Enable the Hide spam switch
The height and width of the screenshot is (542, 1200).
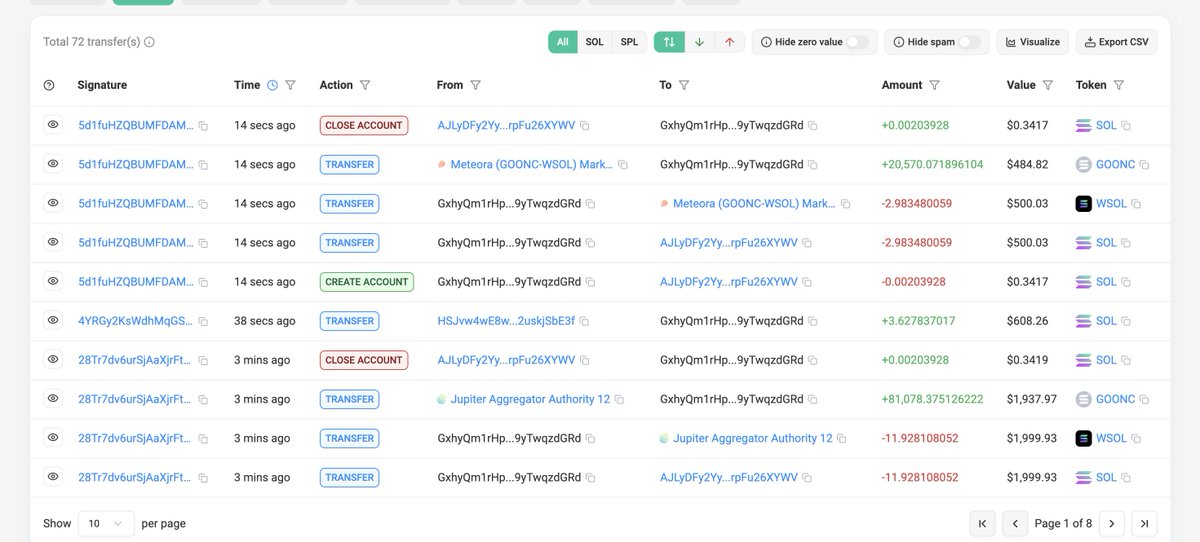coord(970,42)
